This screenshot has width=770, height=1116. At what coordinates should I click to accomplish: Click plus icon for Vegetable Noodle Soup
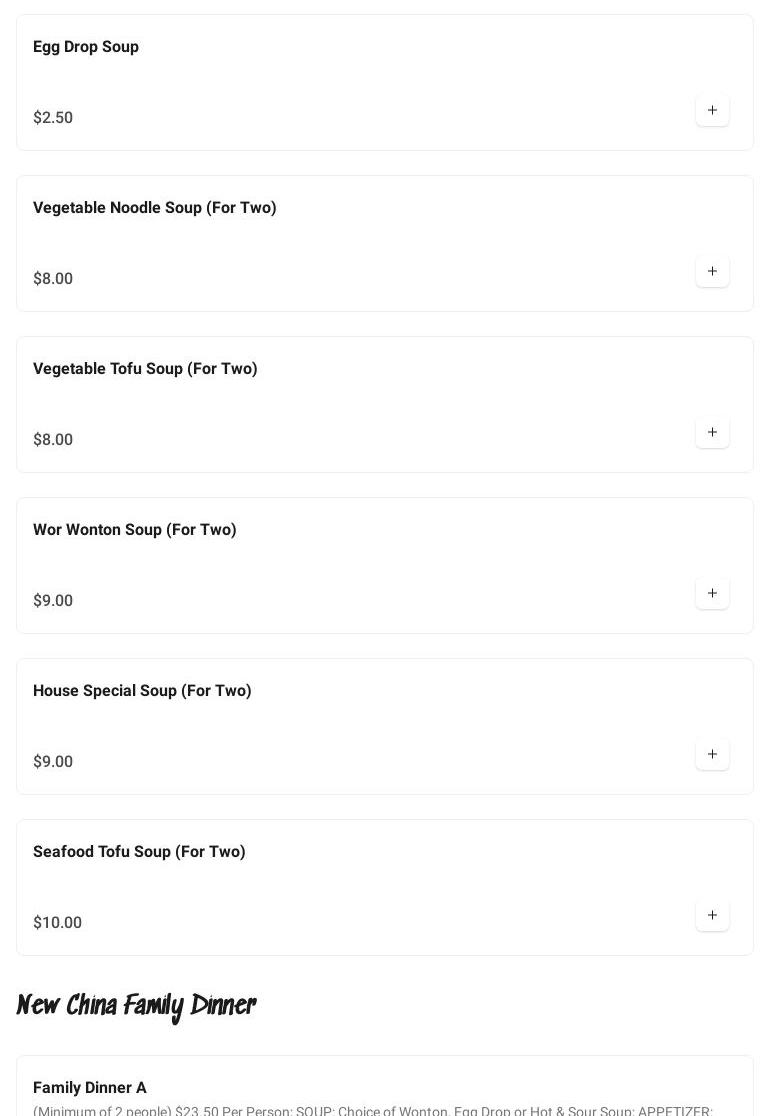(712, 271)
